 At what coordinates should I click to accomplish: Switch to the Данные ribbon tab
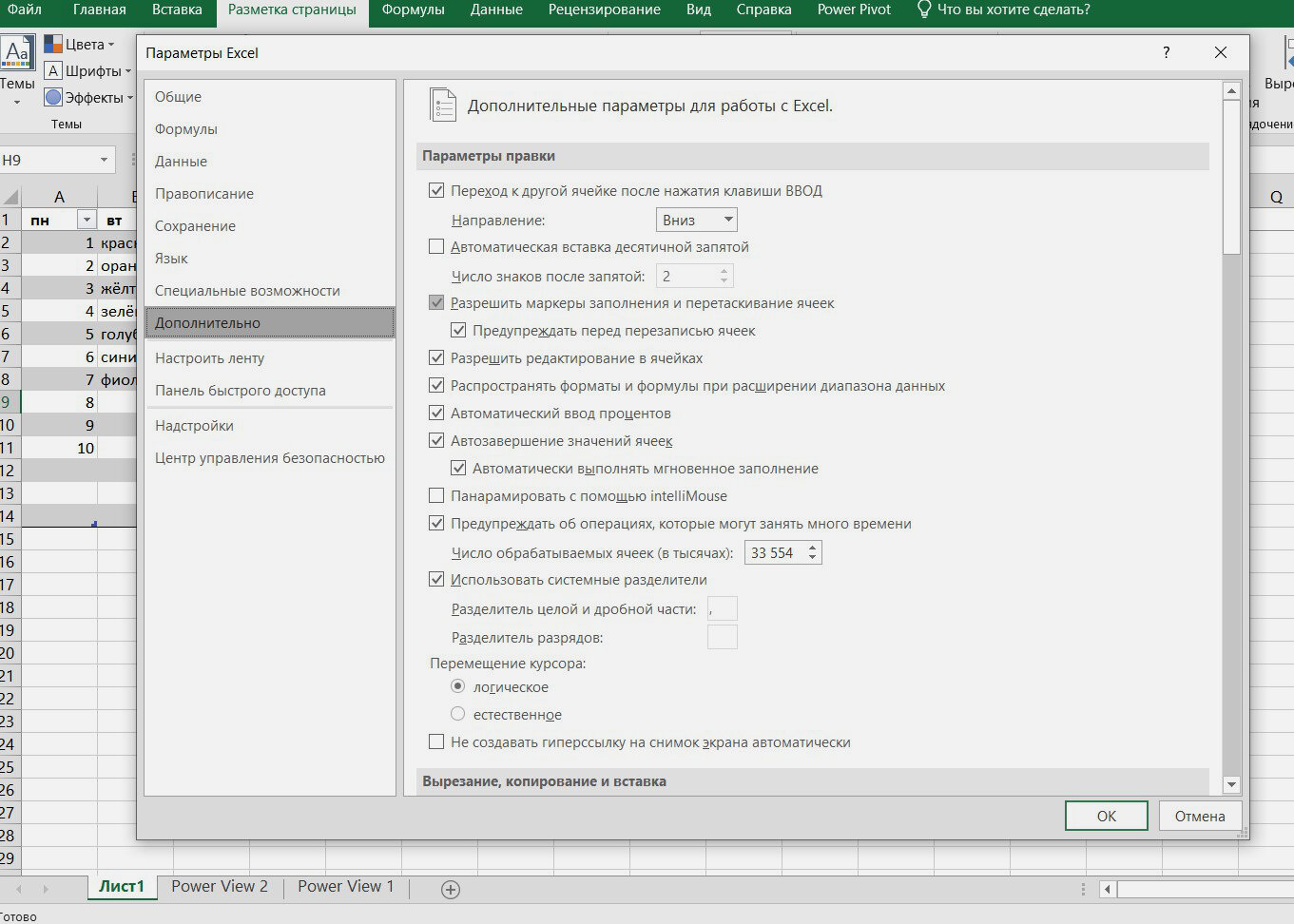point(496,10)
